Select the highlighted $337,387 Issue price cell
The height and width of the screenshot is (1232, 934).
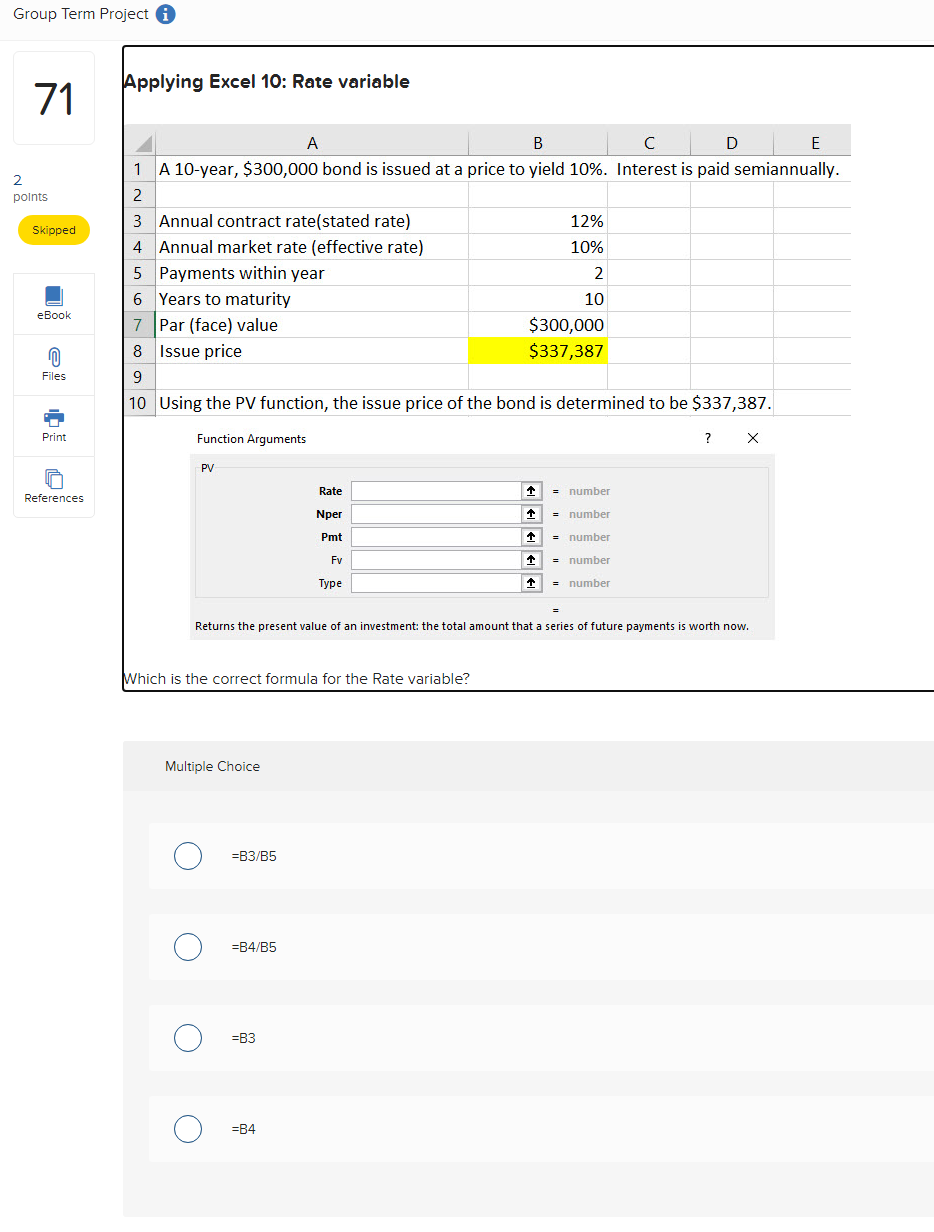[537, 351]
